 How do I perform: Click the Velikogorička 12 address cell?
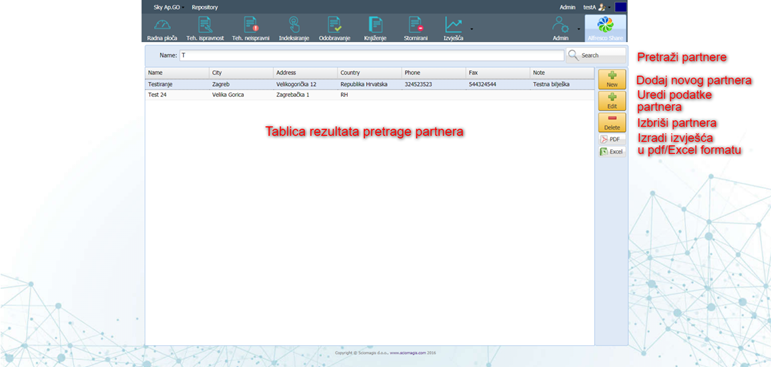pyautogui.click(x=297, y=85)
